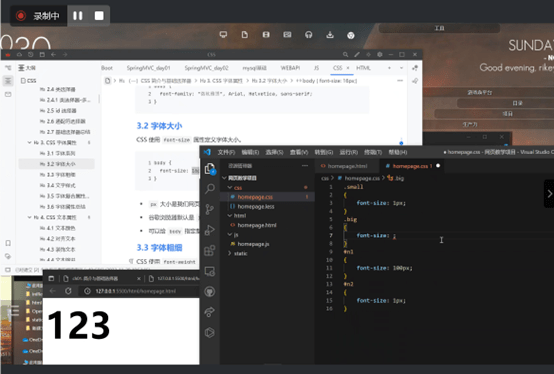
Task: Open settings gear in notes app title bar
Action: pos(380,54)
